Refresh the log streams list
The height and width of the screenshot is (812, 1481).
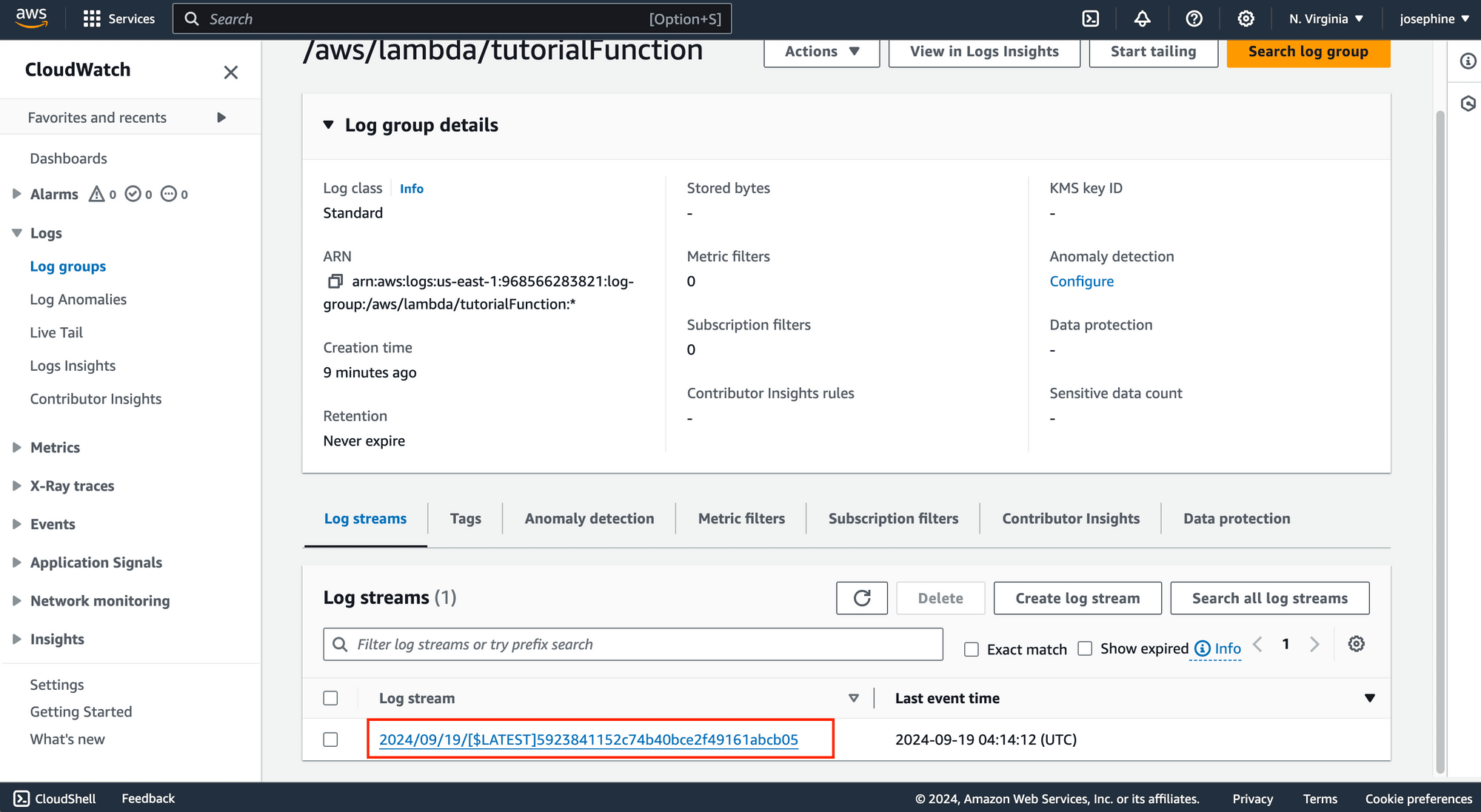pyautogui.click(x=862, y=598)
